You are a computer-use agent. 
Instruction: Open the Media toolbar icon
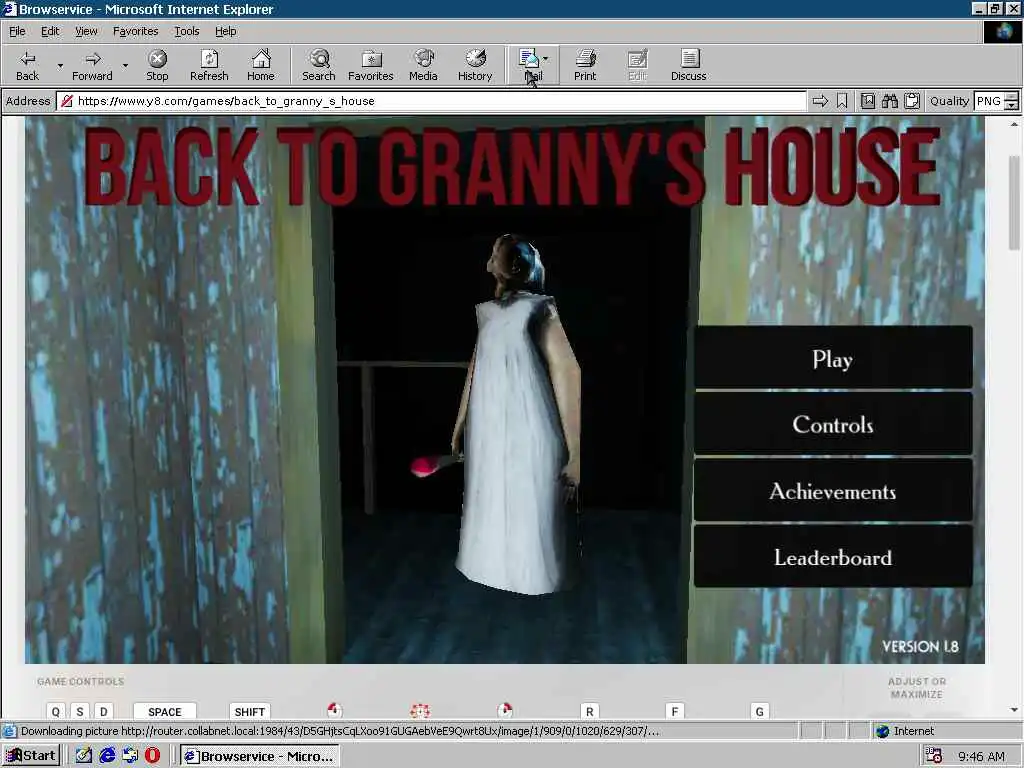[x=423, y=59]
